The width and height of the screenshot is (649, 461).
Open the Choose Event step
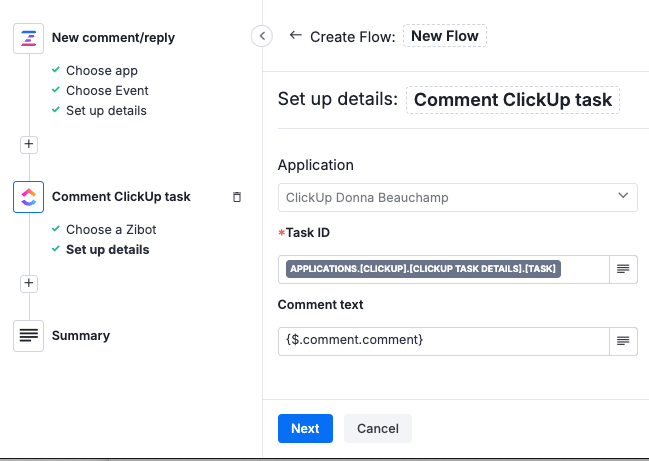point(107,91)
